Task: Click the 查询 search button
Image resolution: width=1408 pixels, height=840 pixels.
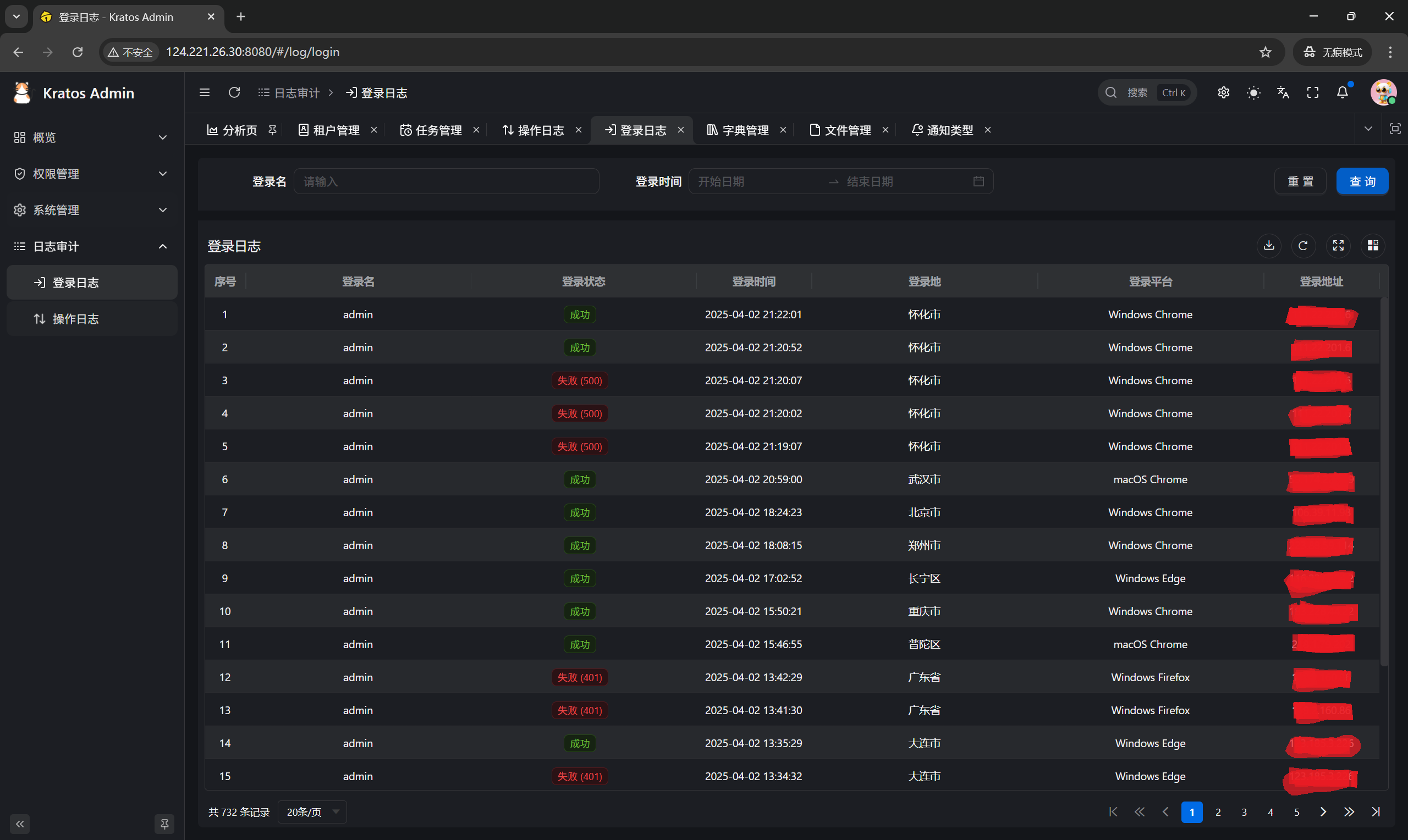Action: click(x=1362, y=182)
